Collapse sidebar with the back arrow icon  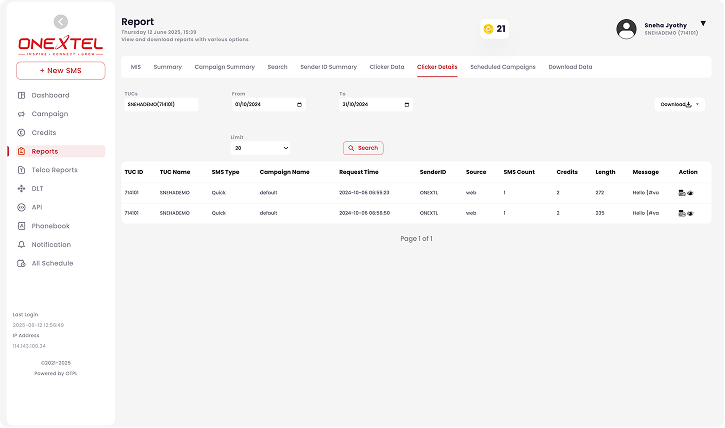point(61,21)
